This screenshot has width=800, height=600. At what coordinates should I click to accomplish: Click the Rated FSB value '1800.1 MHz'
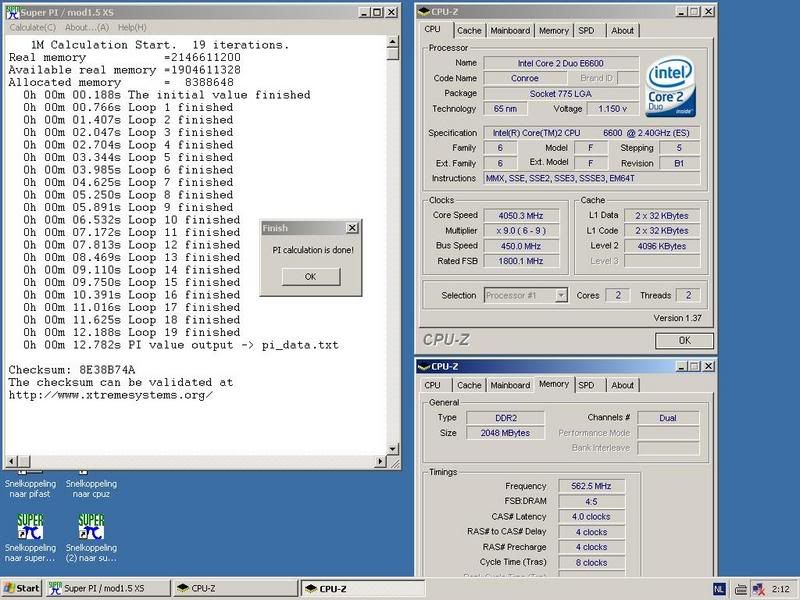[x=521, y=261]
